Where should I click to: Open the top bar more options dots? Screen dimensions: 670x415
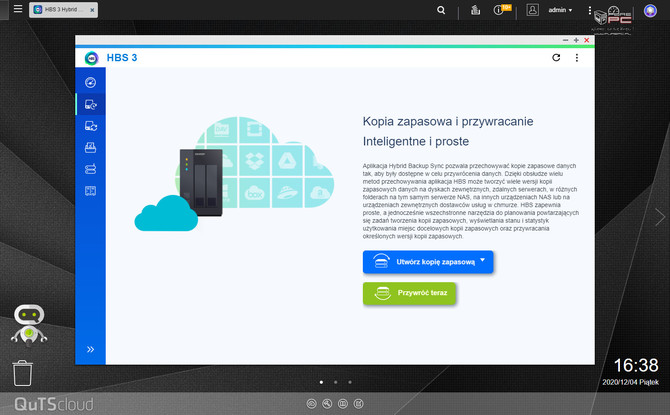(x=590, y=10)
